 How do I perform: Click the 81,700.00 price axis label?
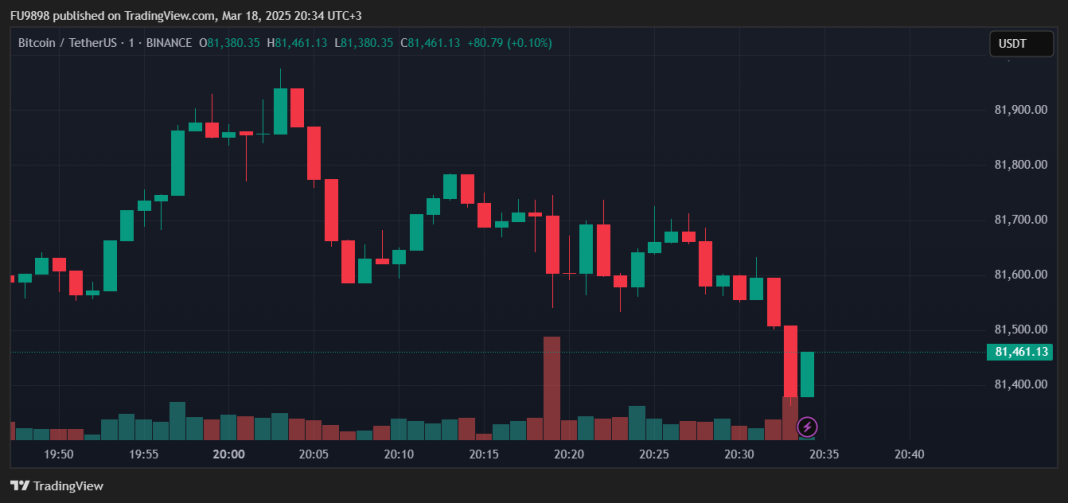(x=1021, y=219)
